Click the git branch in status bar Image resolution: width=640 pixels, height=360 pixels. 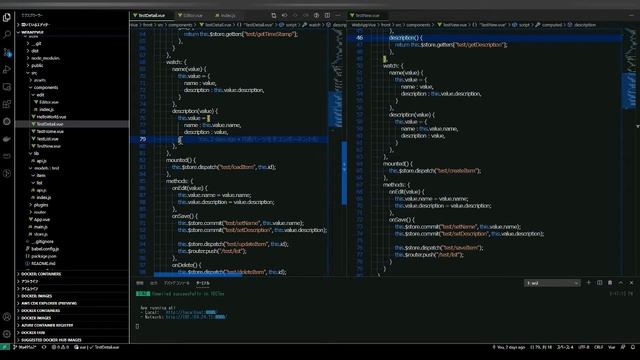coord(25,347)
